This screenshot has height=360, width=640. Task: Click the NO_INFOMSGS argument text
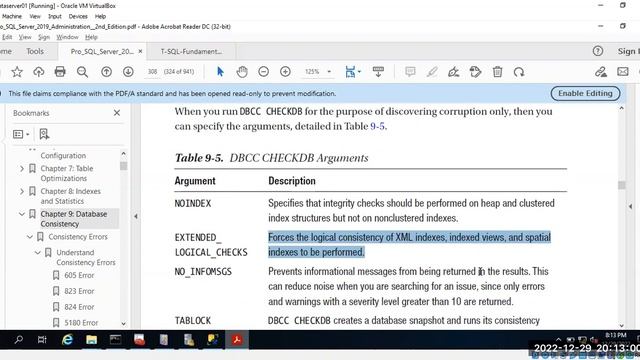[203, 271]
